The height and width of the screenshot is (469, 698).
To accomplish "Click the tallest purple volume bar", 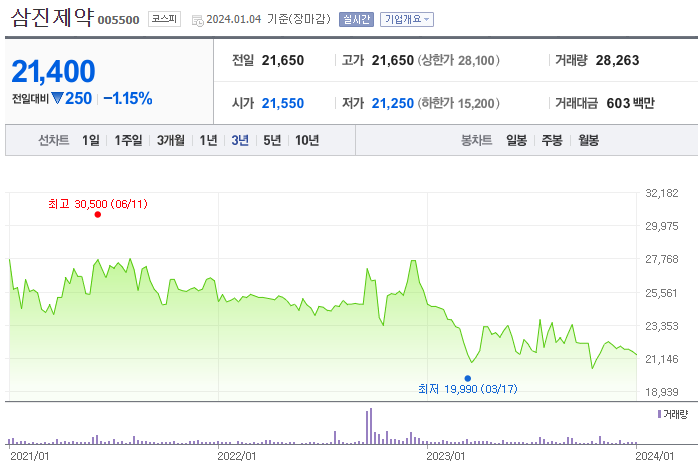I will pyautogui.click(x=371, y=426).
